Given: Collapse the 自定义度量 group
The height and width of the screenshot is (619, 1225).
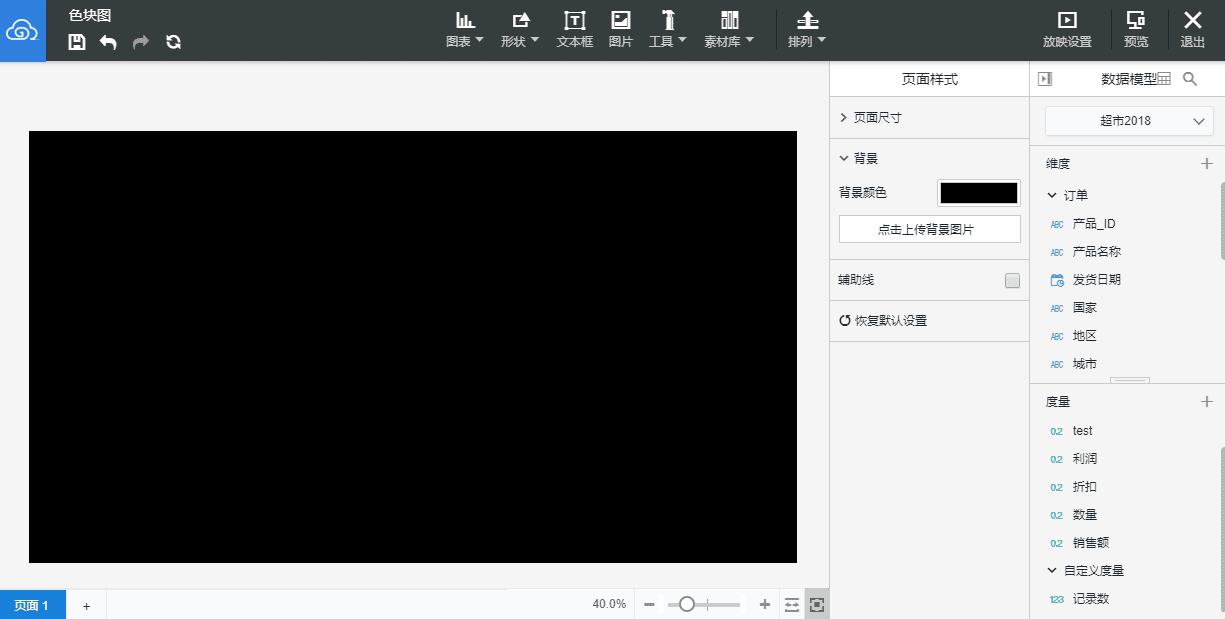Looking at the screenshot, I should click(1051, 570).
